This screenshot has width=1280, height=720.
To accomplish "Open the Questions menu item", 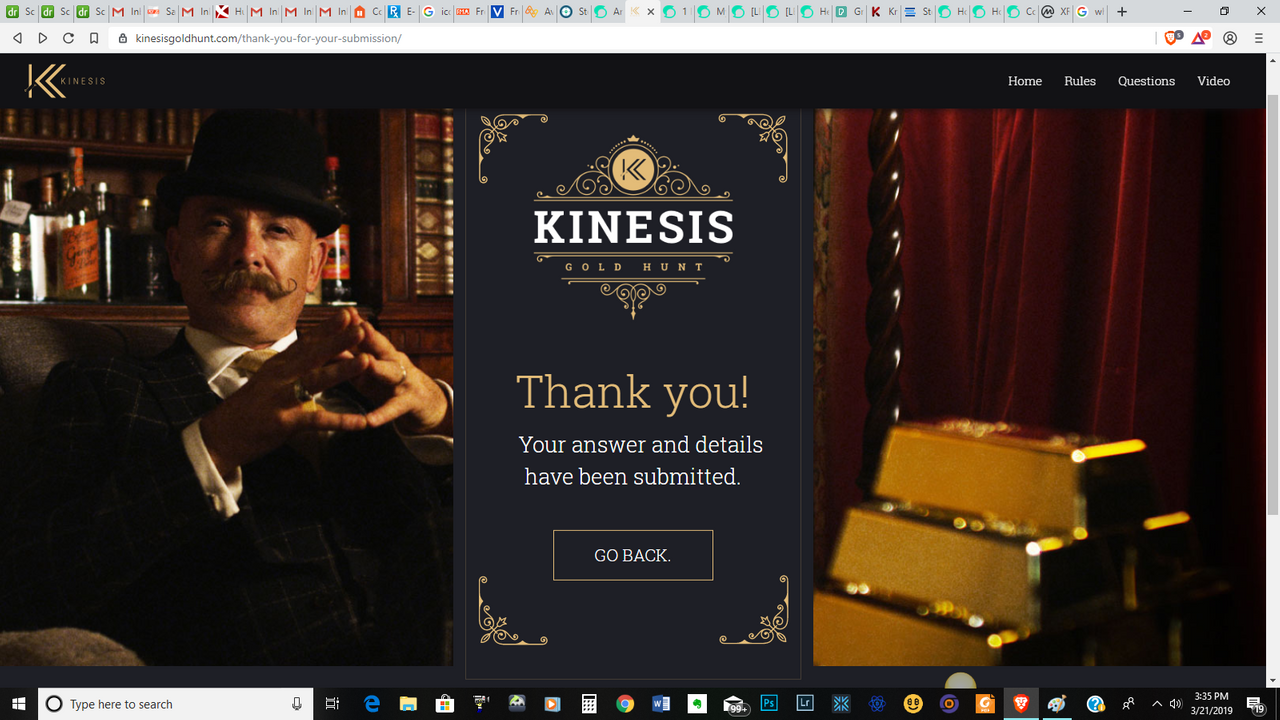I will point(1146,81).
